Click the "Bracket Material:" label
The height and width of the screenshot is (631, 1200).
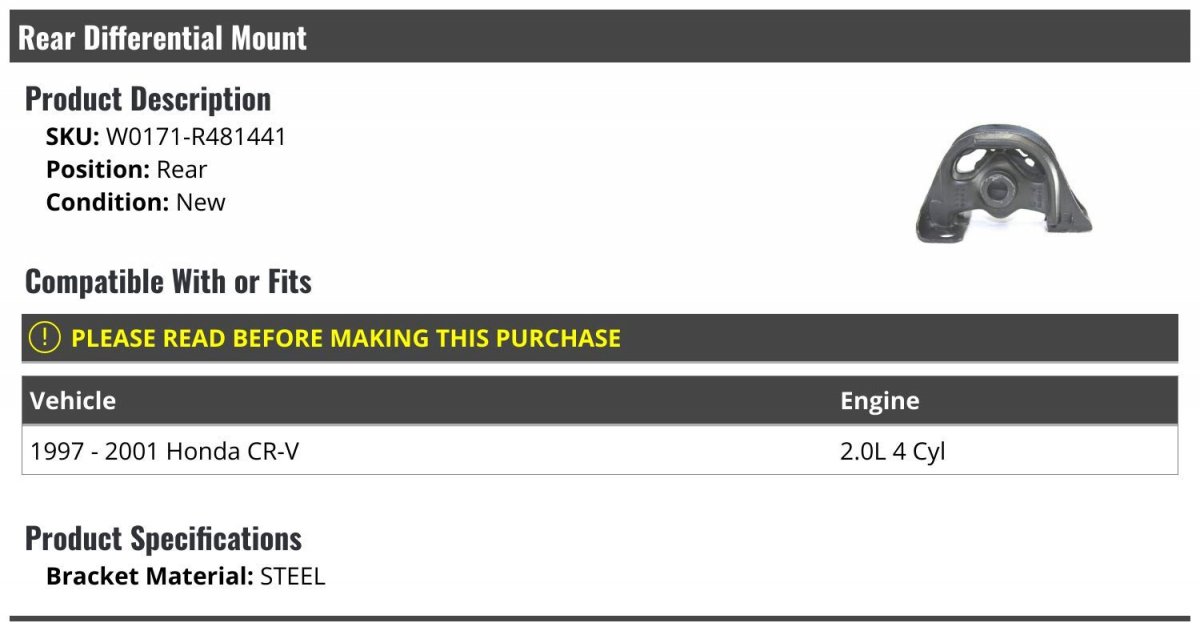pyautogui.click(x=150, y=576)
